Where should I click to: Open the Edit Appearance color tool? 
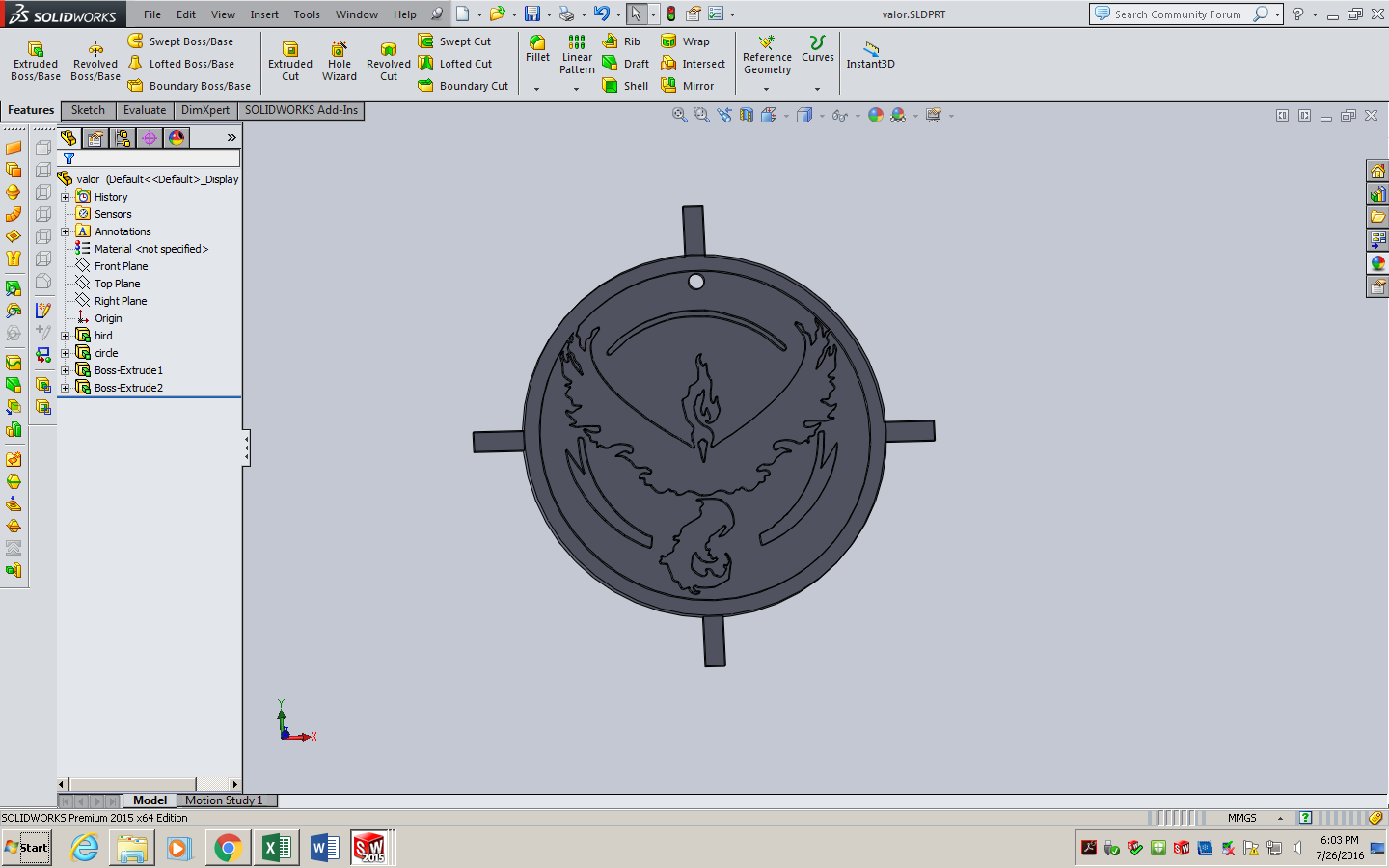click(876, 115)
